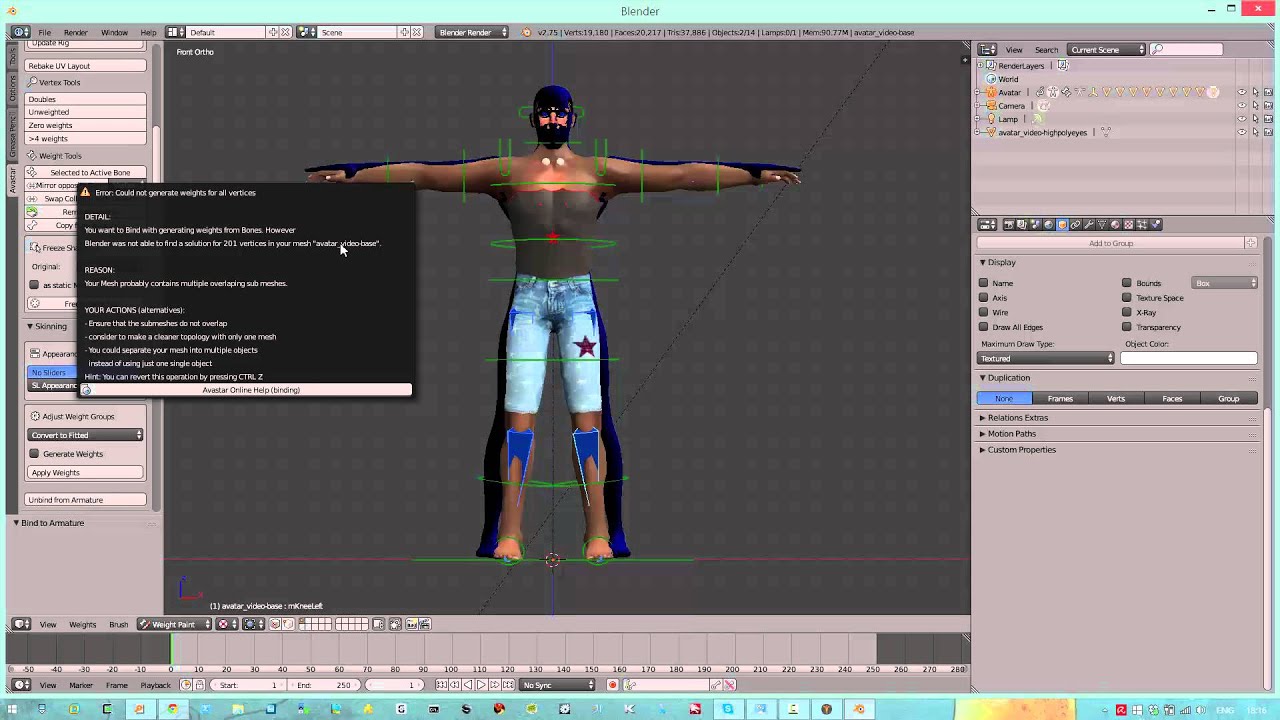Enable the Transparency checkbox
The height and width of the screenshot is (720, 1280).
1127,327
